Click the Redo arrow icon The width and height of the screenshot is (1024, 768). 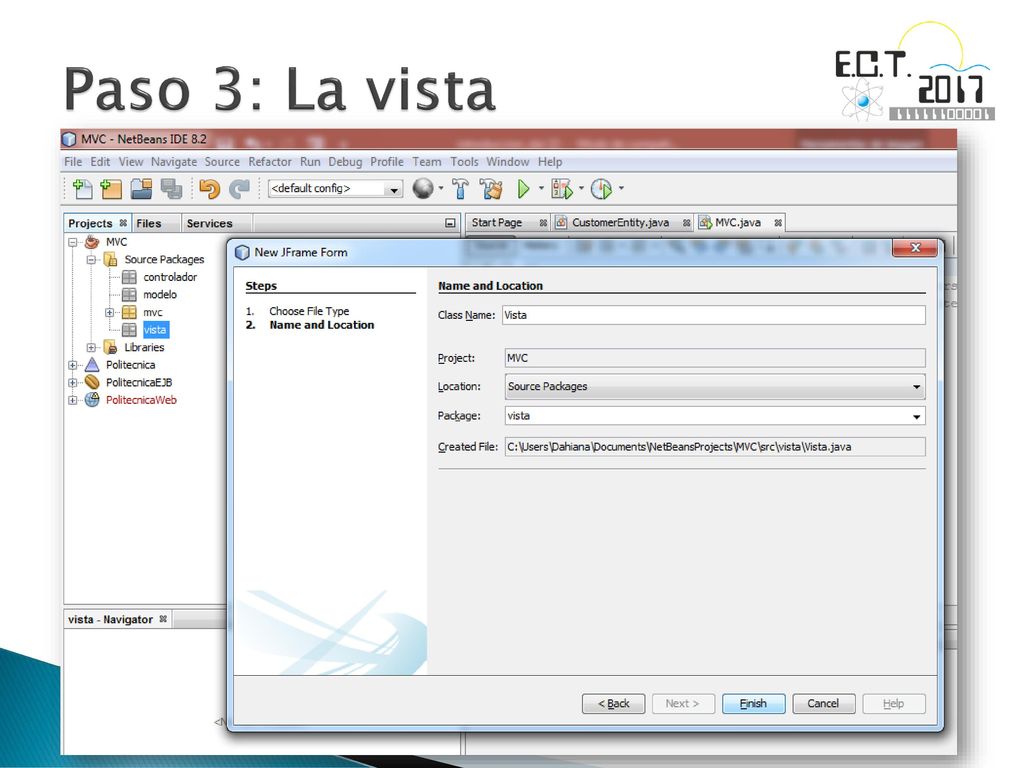239,189
